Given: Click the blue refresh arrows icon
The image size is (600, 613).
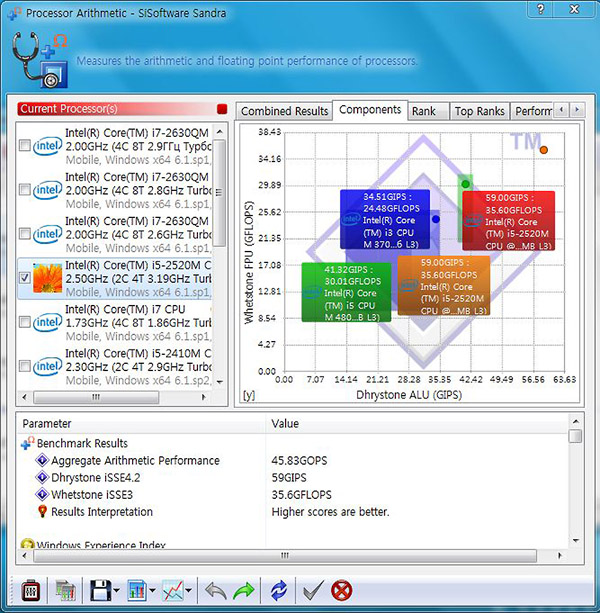Looking at the screenshot, I should (278, 590).
